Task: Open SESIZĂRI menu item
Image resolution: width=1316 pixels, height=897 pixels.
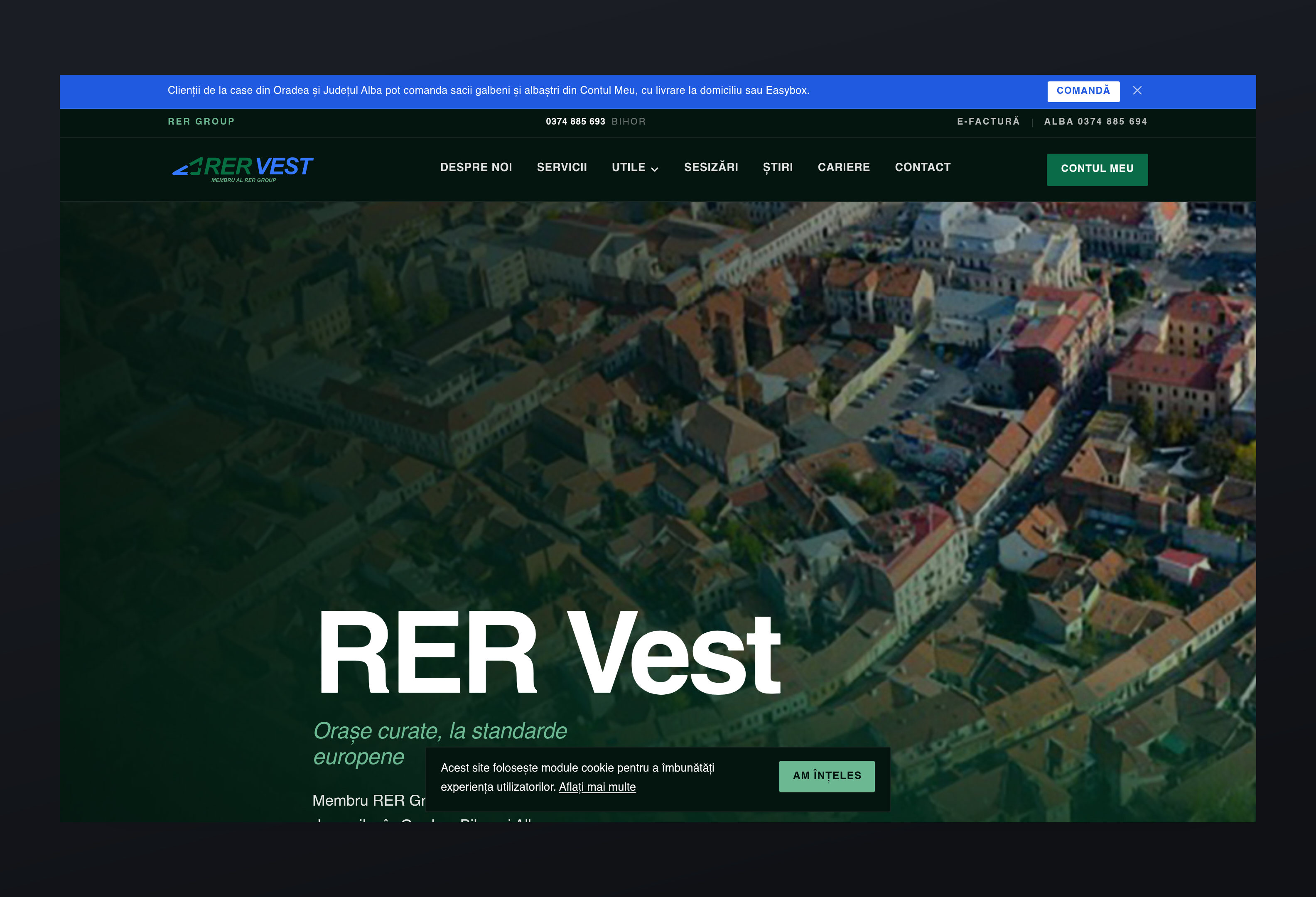Action: (x=711, y=167)
